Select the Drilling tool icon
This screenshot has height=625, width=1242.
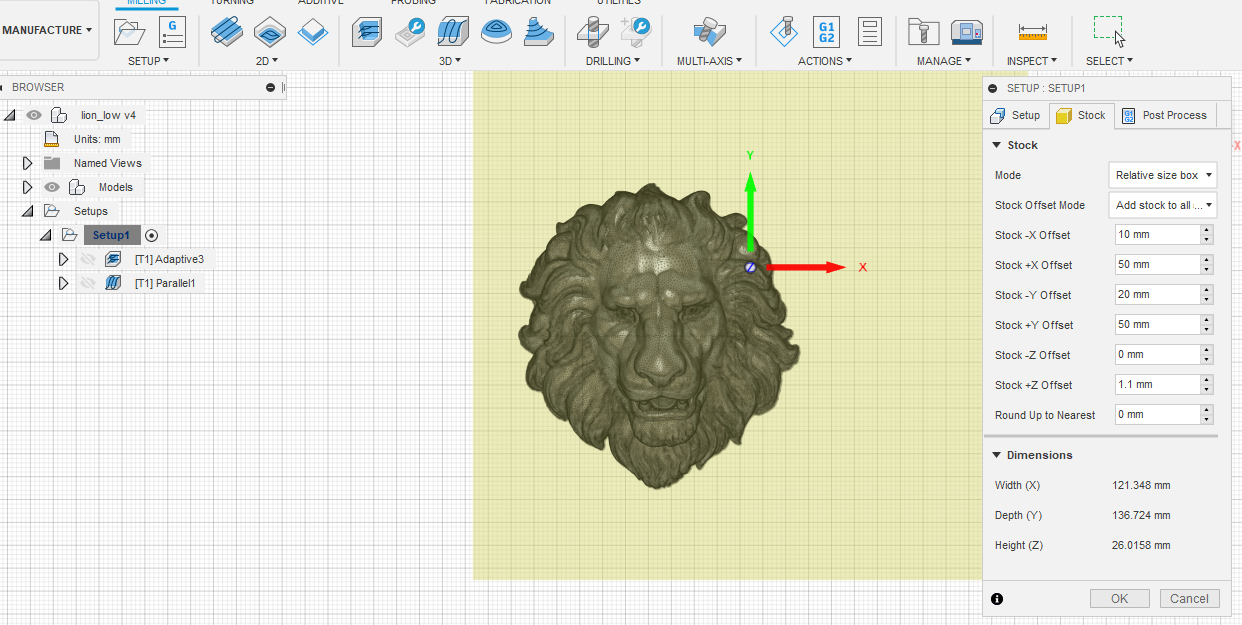(x=592, y=32)
